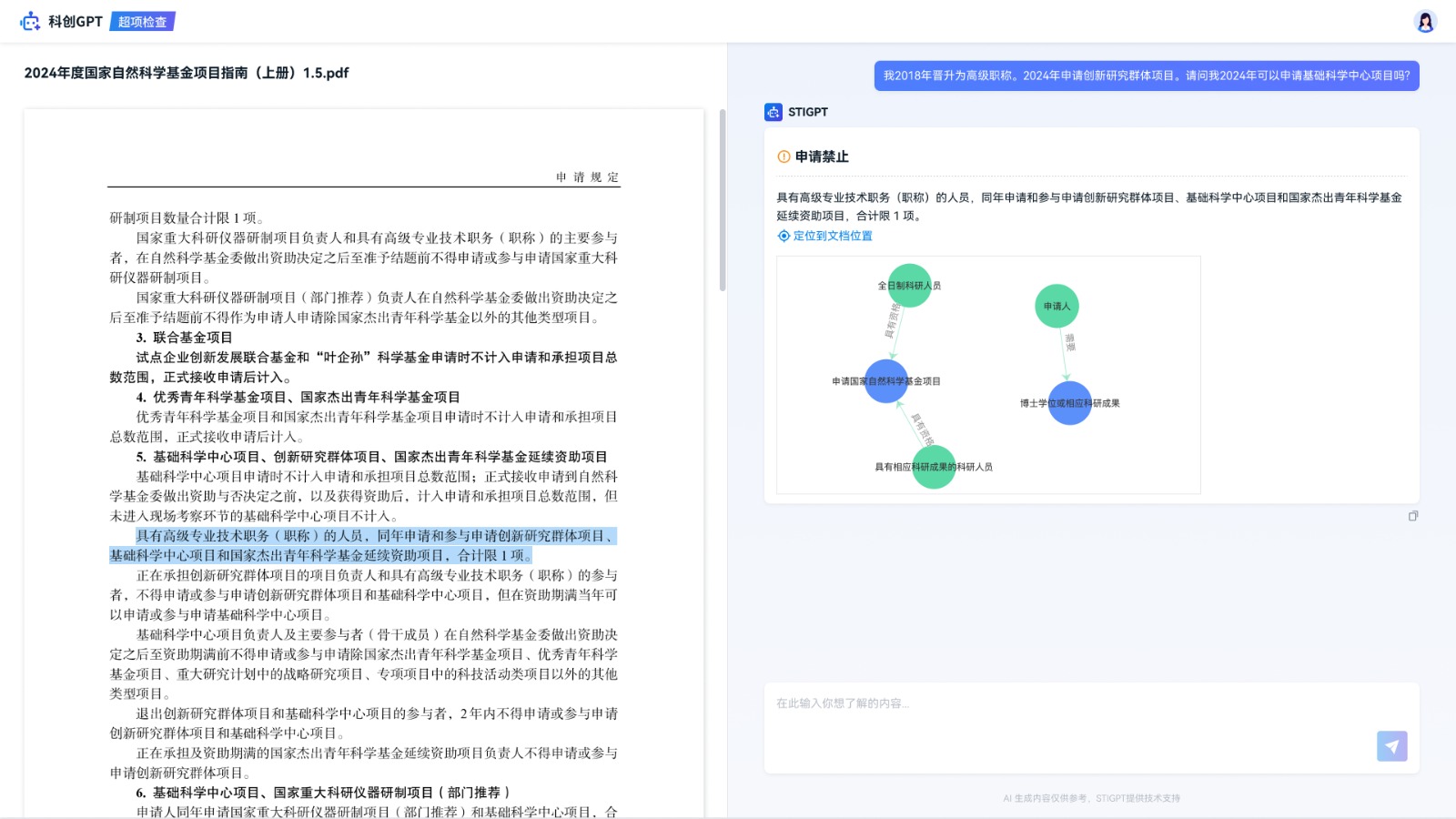
Task: Click the footer text AI 生成内容仅供参考
Action: [x=1091, y=798]
